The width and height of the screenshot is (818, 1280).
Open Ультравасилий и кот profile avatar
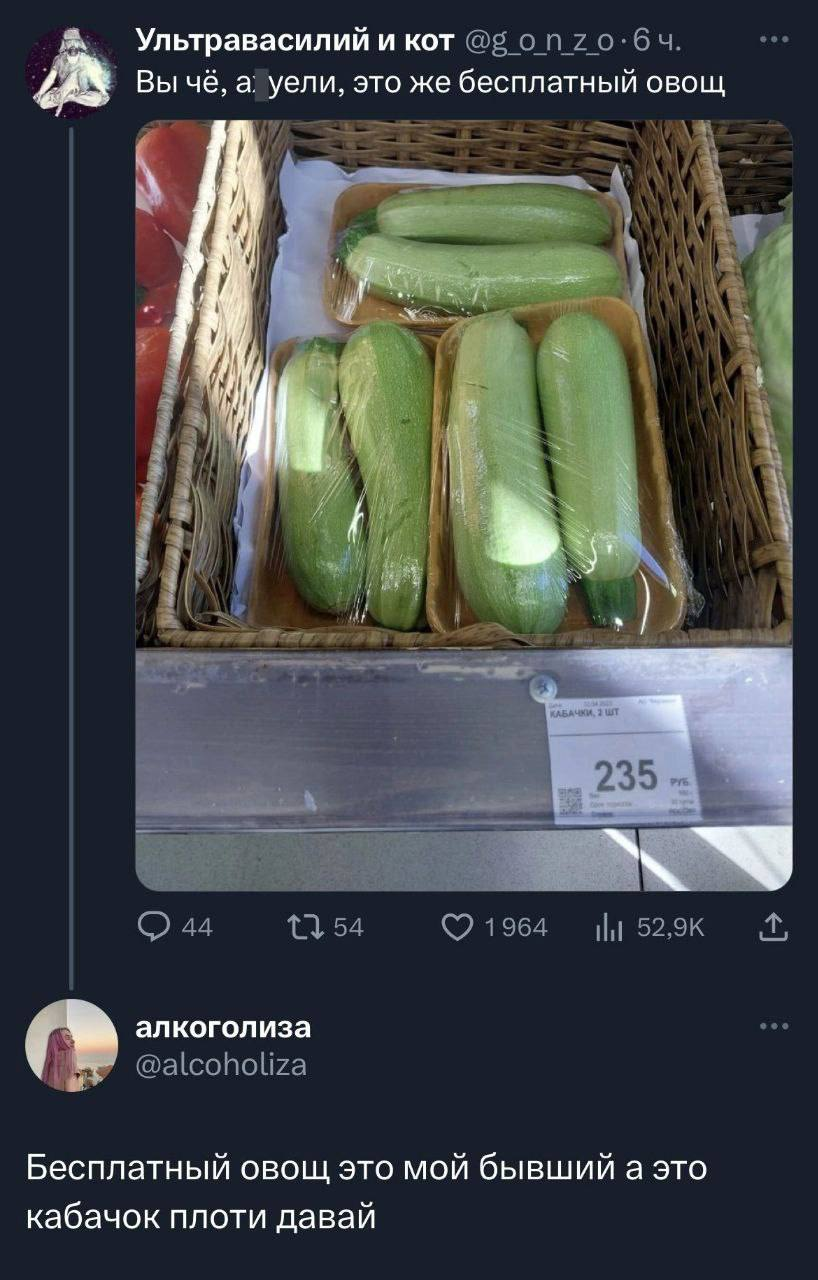[x=71, y=70]
